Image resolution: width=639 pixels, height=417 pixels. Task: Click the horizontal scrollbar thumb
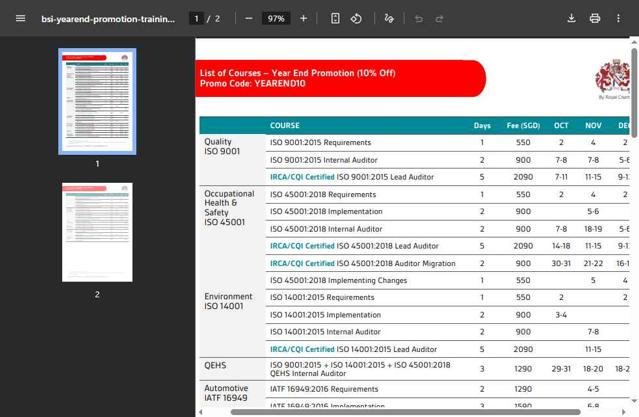[405, 412]
